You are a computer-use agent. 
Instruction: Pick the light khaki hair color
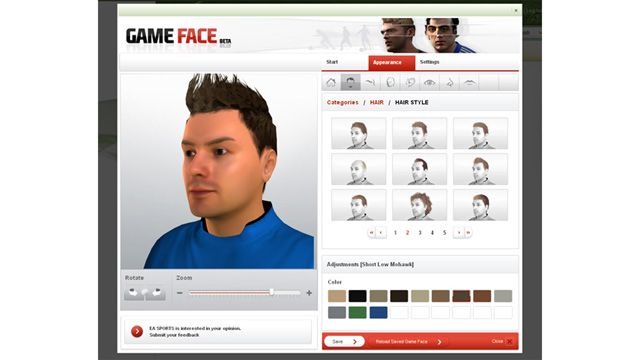click(x=420, y=296)
